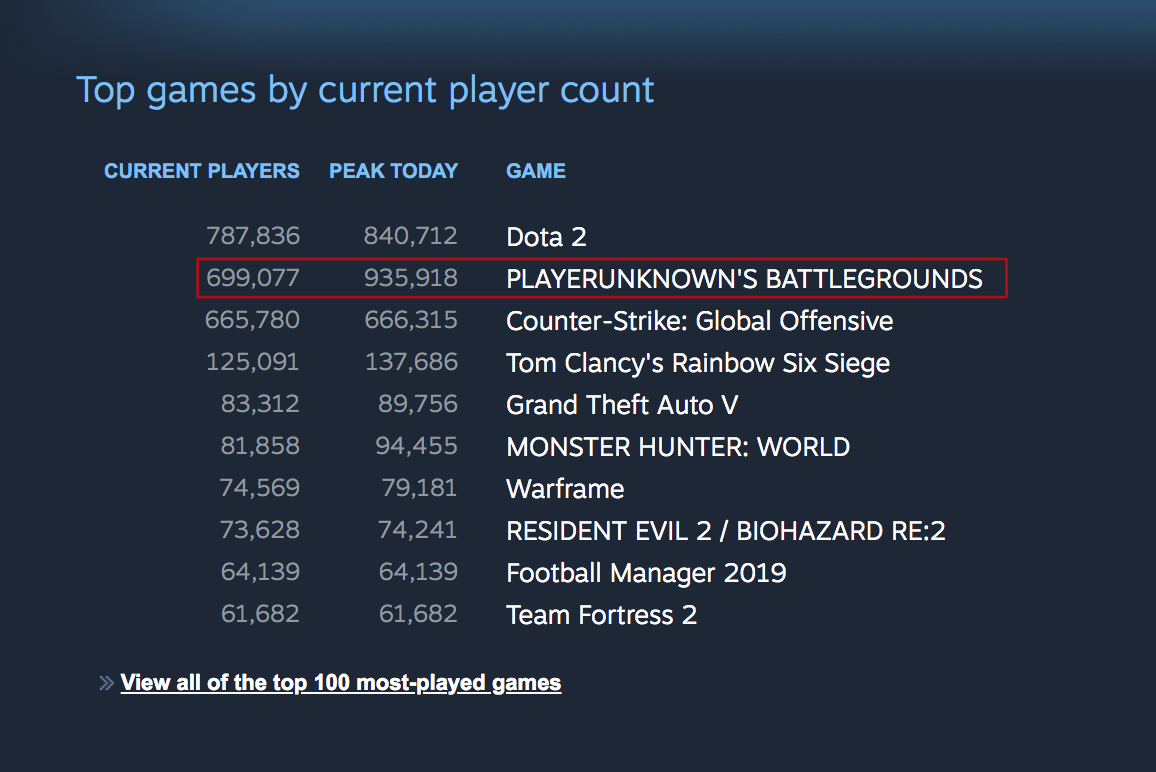Open the Dota 2 game link

[x=546, y=237]
